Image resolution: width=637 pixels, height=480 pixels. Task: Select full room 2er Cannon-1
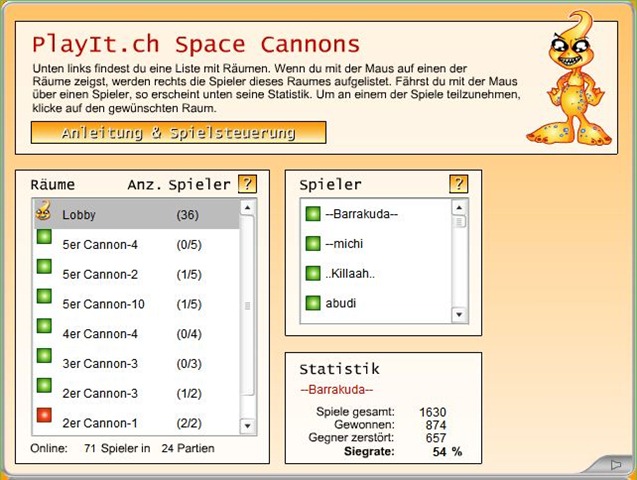point(136,422)
